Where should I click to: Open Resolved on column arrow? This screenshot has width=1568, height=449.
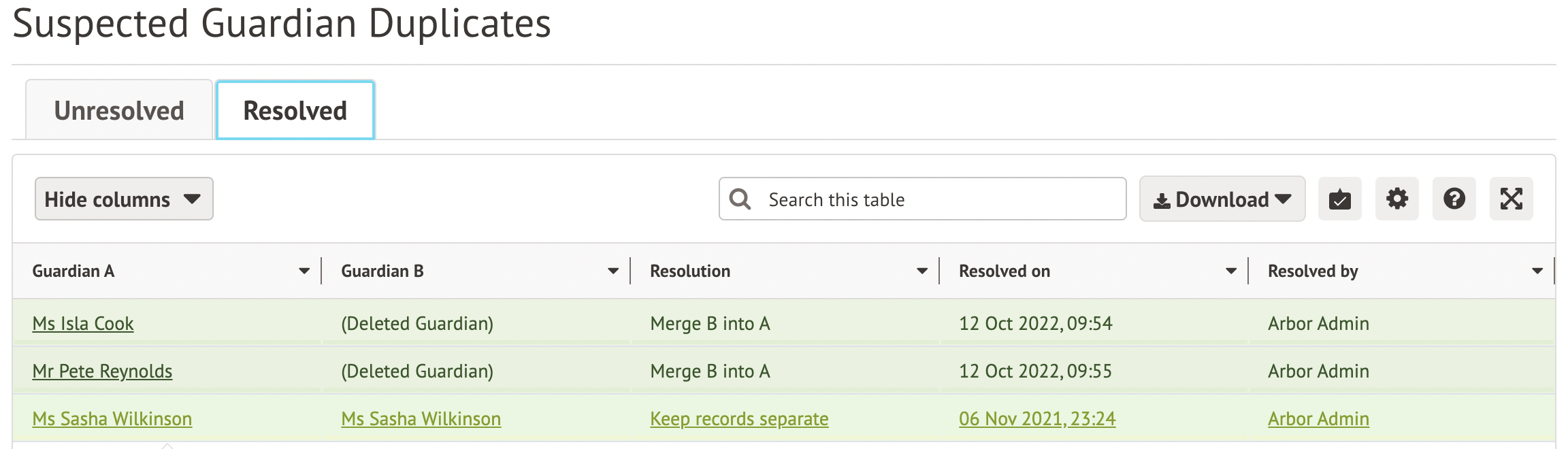1230,271
